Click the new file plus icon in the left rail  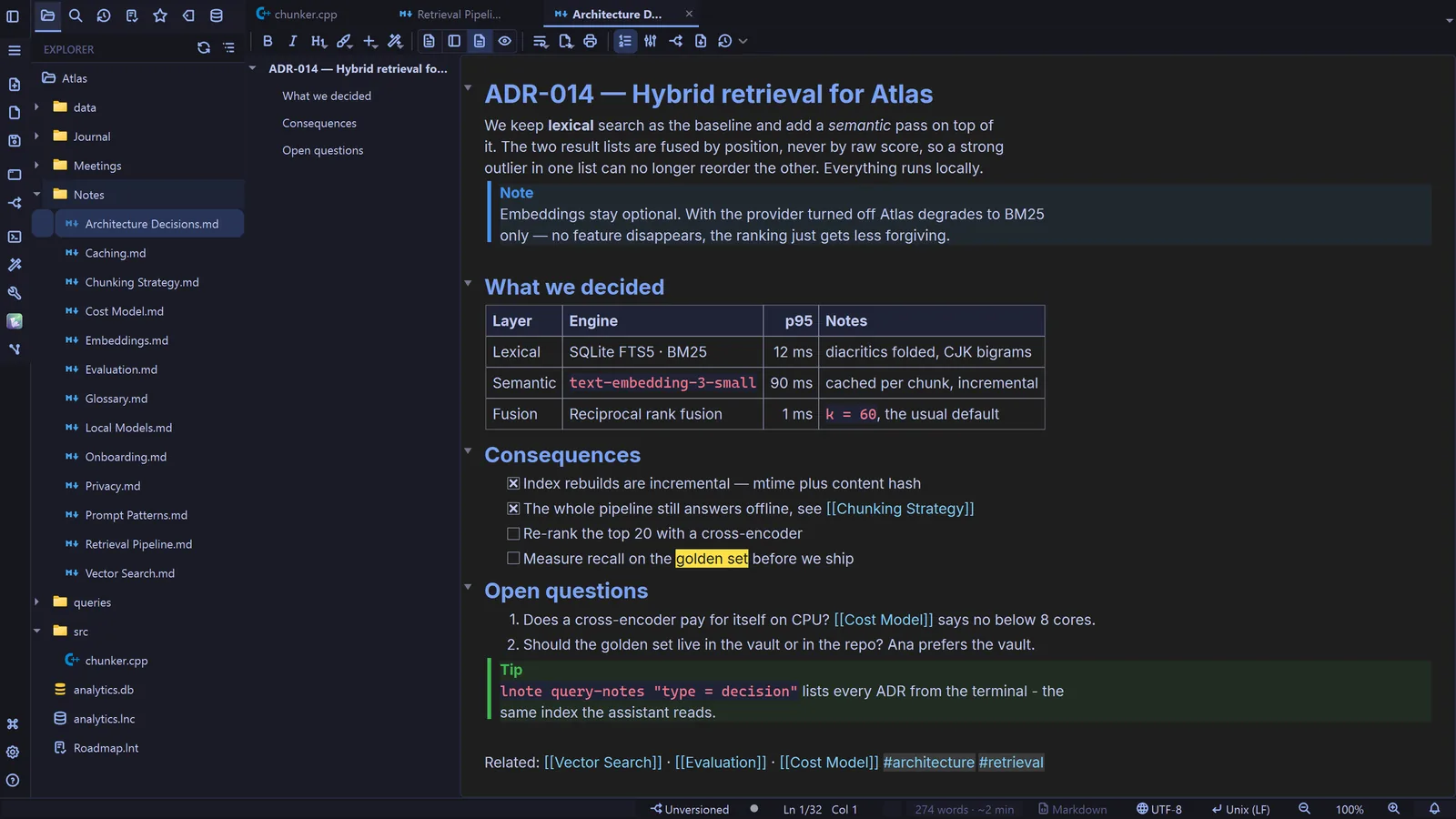14,85
